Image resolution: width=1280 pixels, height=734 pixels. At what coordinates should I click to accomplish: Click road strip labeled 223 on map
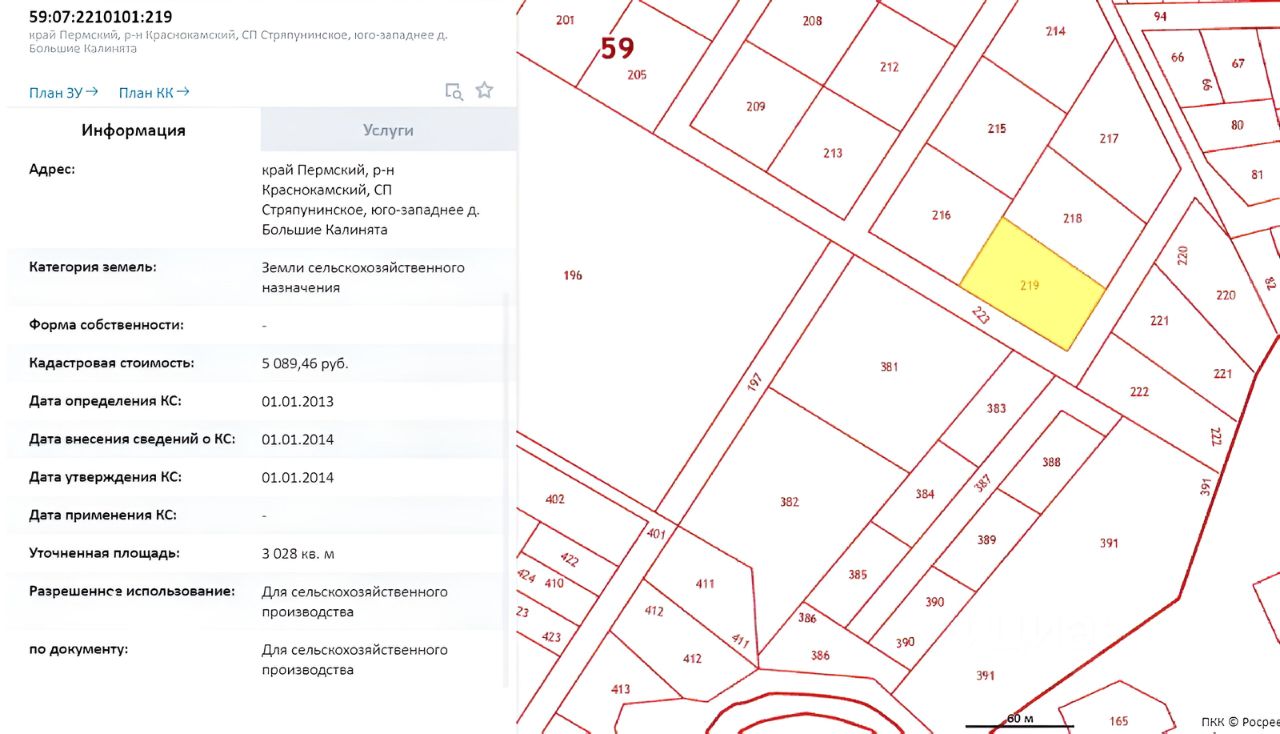[980, 316]
